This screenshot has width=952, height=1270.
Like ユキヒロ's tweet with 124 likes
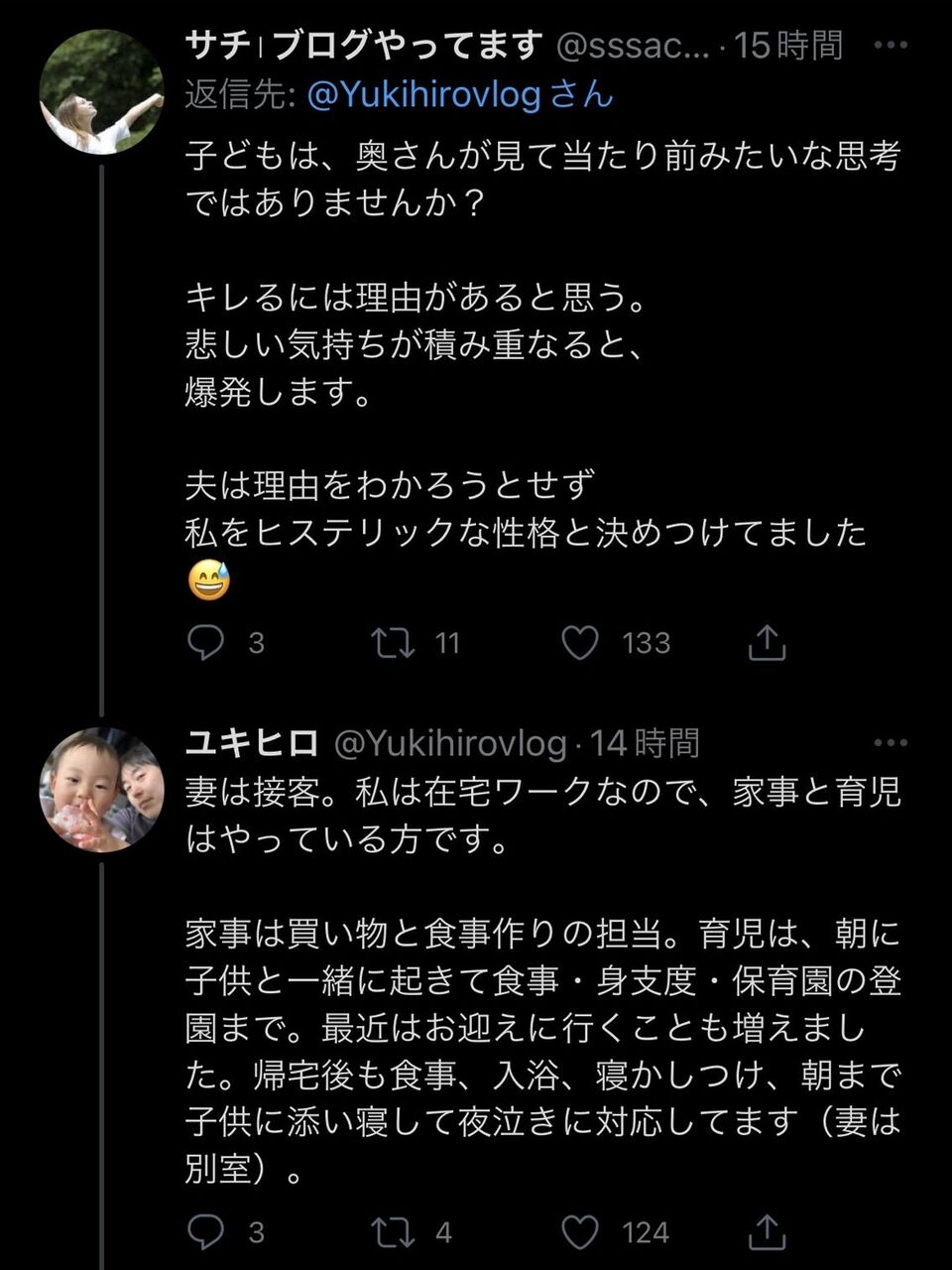click(x=580, y=1232)
